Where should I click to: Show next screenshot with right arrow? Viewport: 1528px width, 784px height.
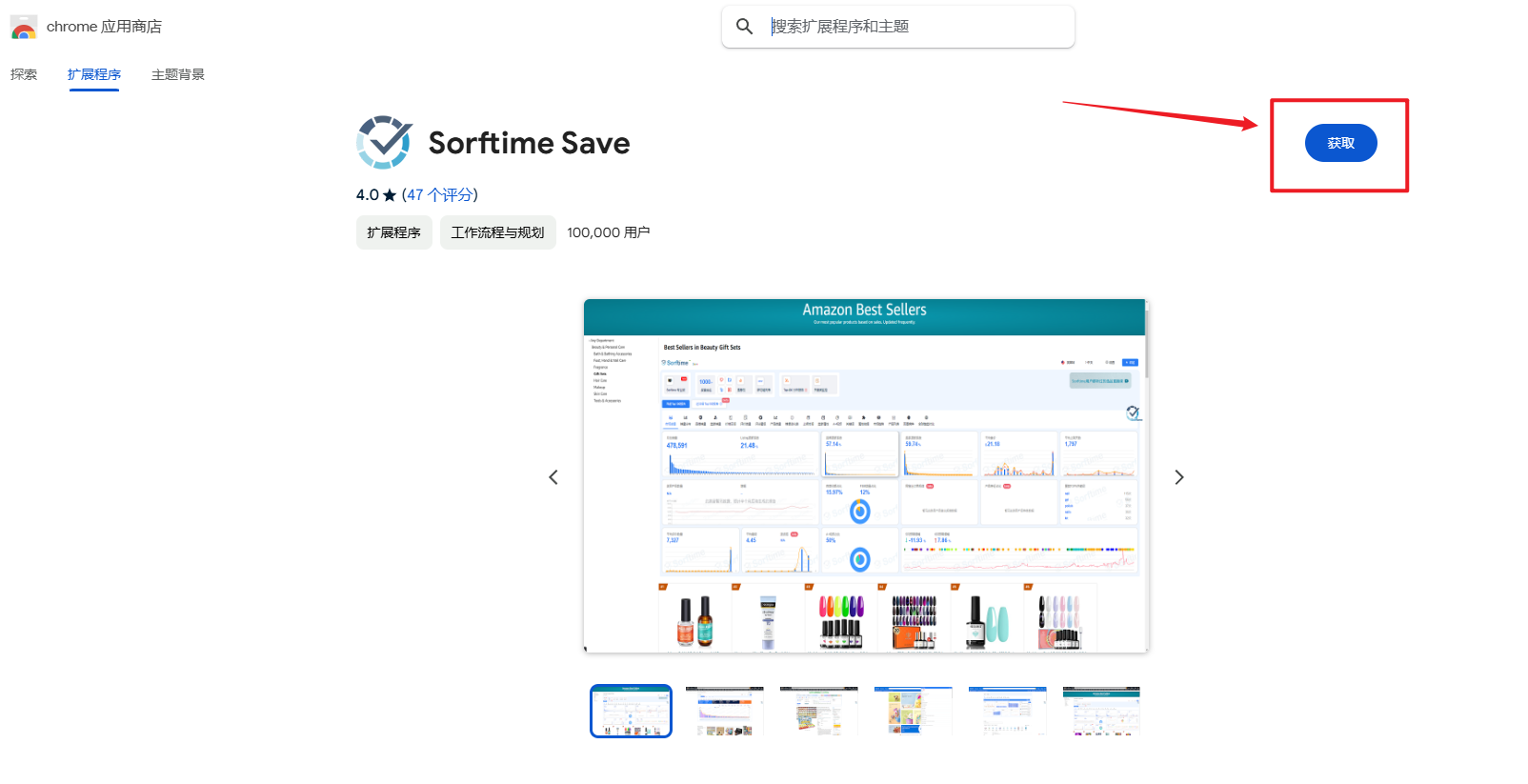click(1179, 477)
